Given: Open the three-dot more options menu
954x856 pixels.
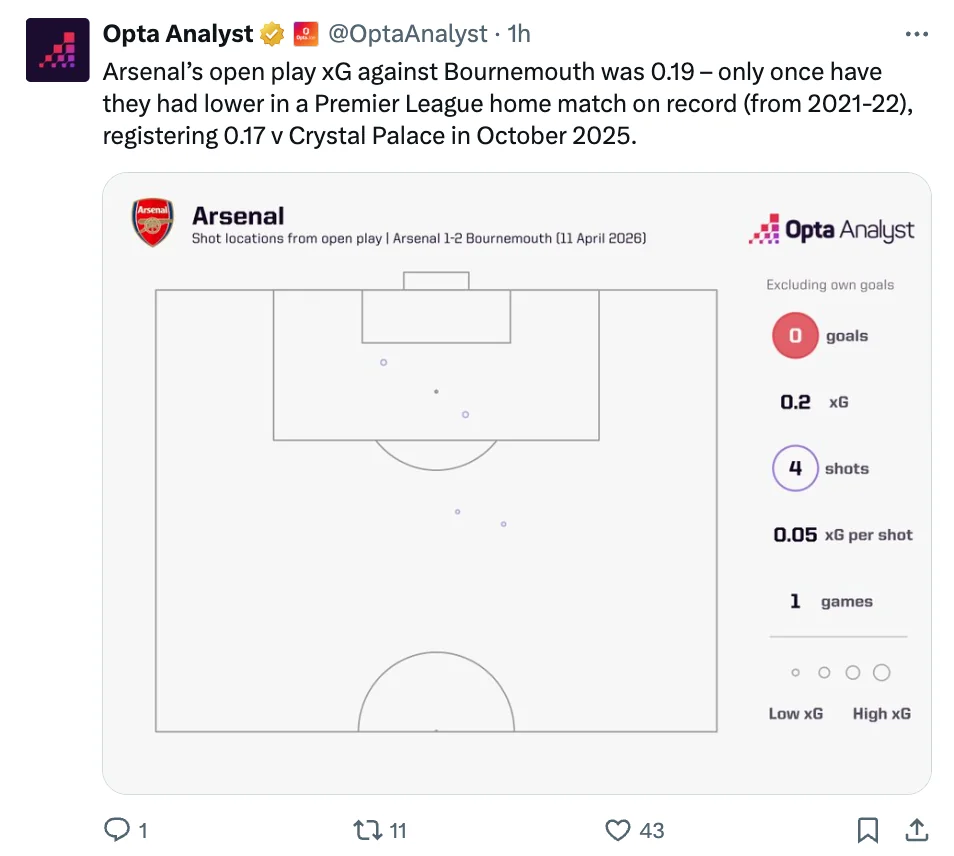Looking at the screenshot, I should pyautogui.click(x=916, y=34).
